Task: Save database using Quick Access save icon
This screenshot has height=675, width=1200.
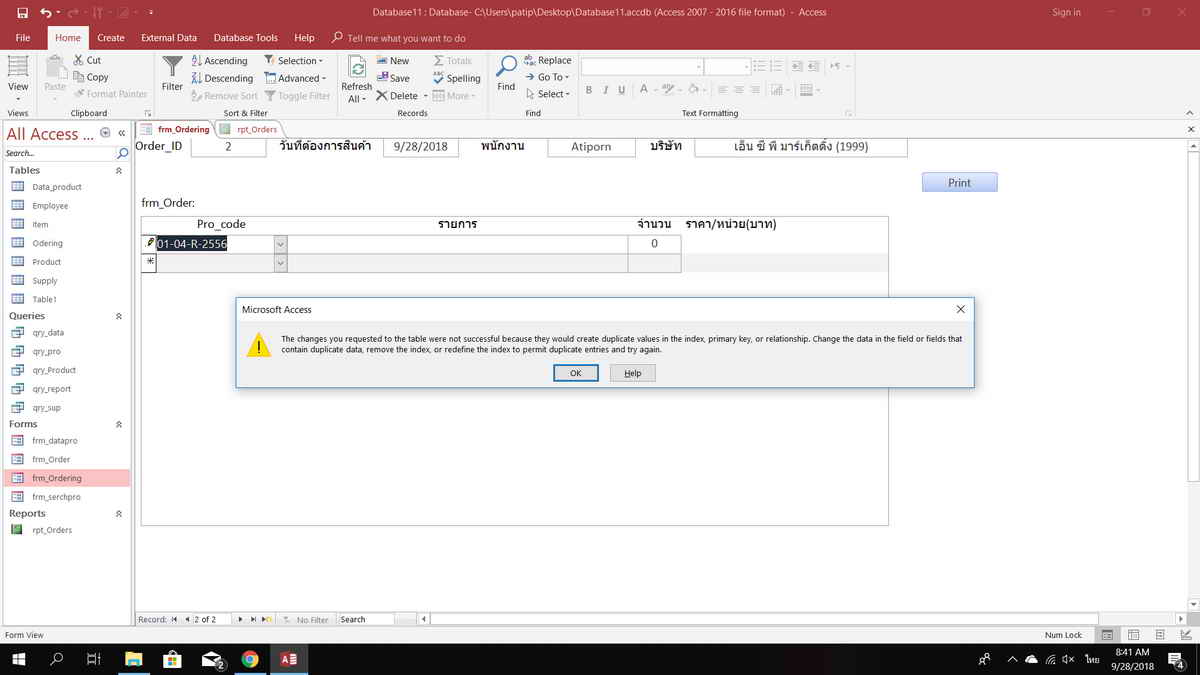Action: click(22, 13)
